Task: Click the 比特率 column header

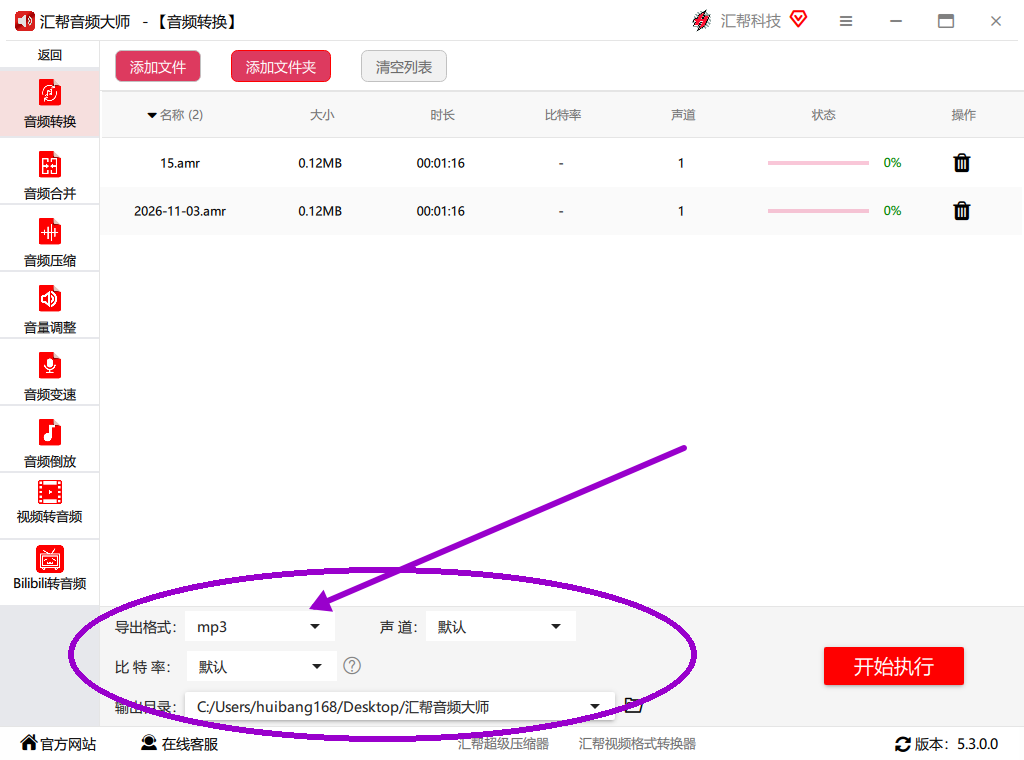Action: [562, 115]
